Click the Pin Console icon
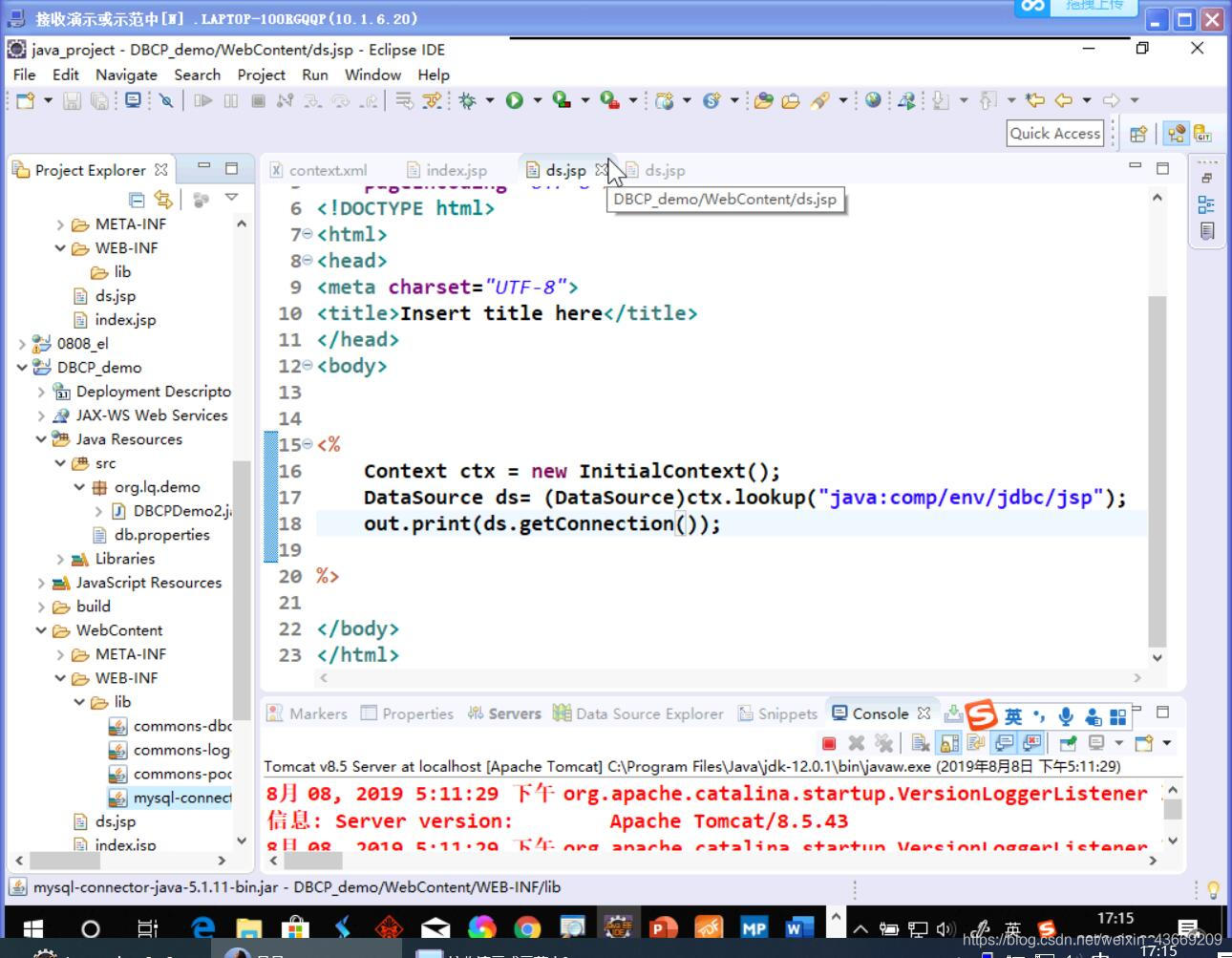 pyautogui.click(x=1068, y=743)
